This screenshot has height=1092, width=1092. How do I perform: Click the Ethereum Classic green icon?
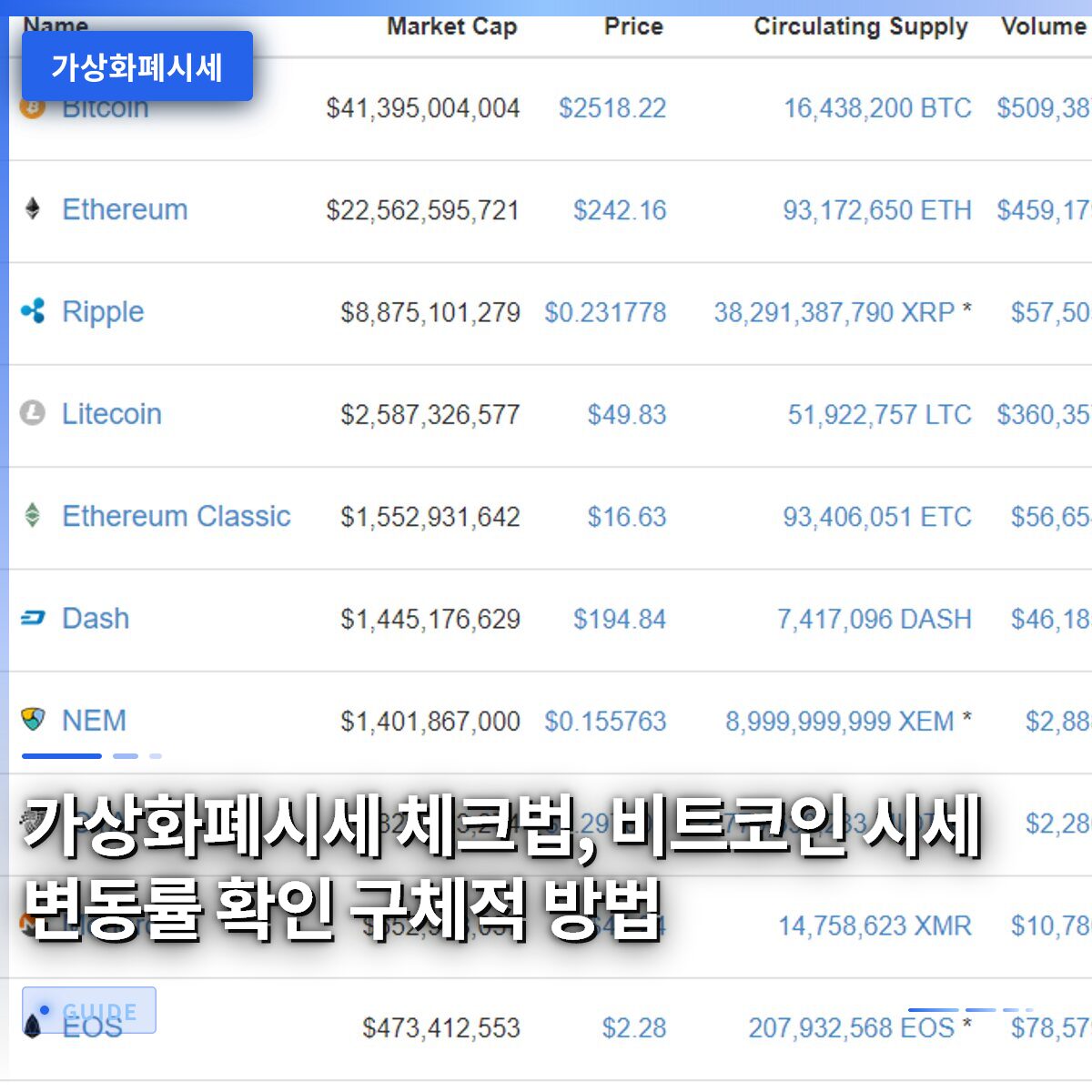pyautogui.click(x=33, y=515)
